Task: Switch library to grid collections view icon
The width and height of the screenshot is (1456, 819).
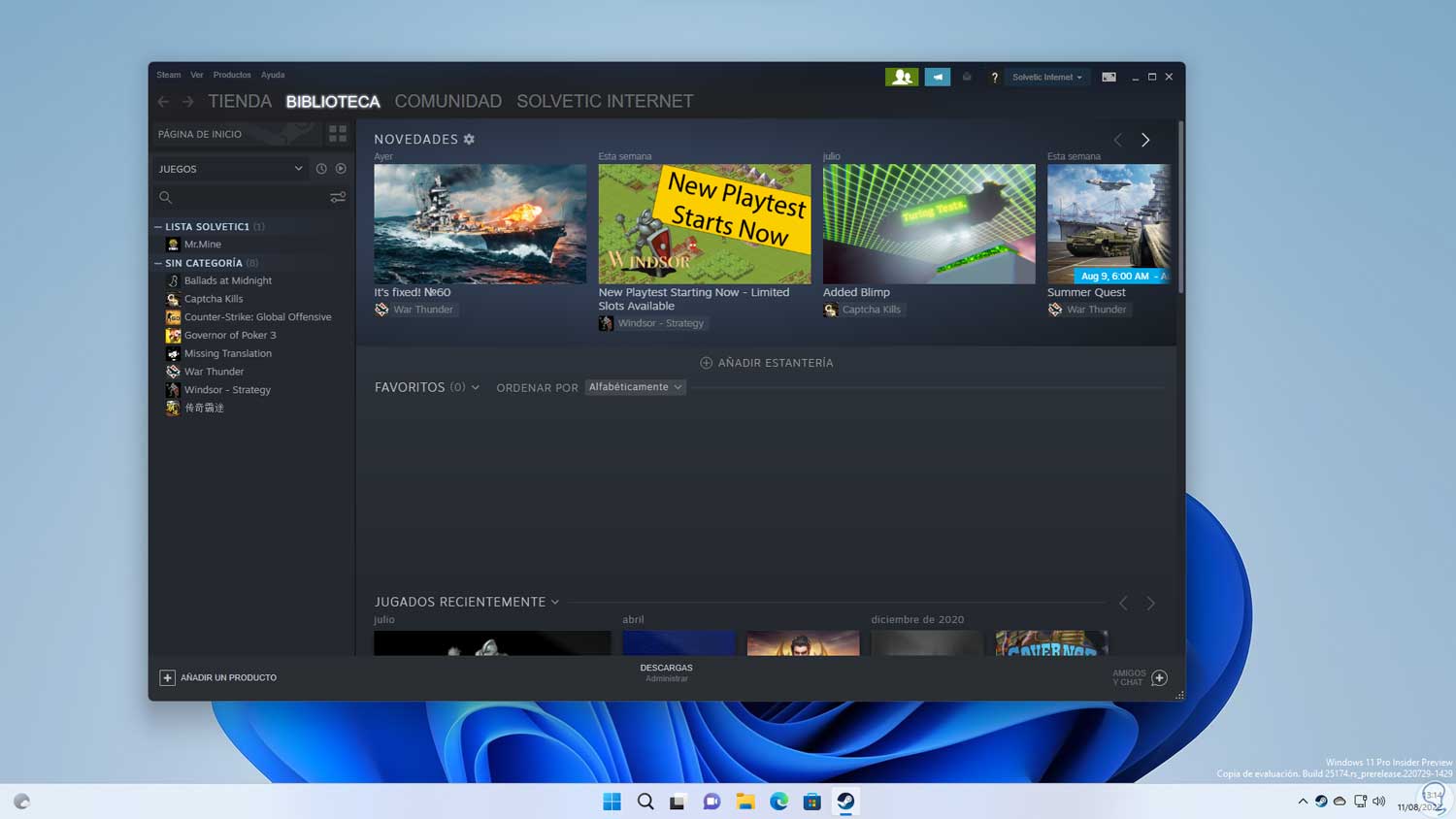Action: pyautogui.click(x=338, y=134)
